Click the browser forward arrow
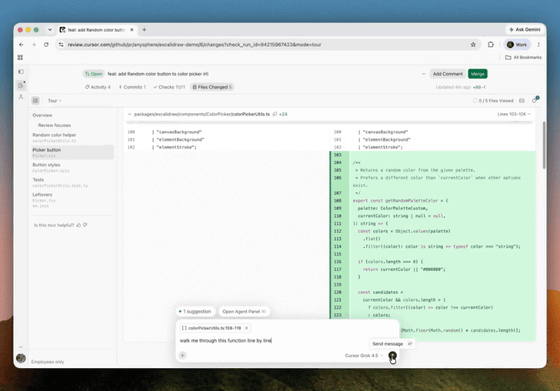Screen dimensions: 560x391 [x=34, y=45]
